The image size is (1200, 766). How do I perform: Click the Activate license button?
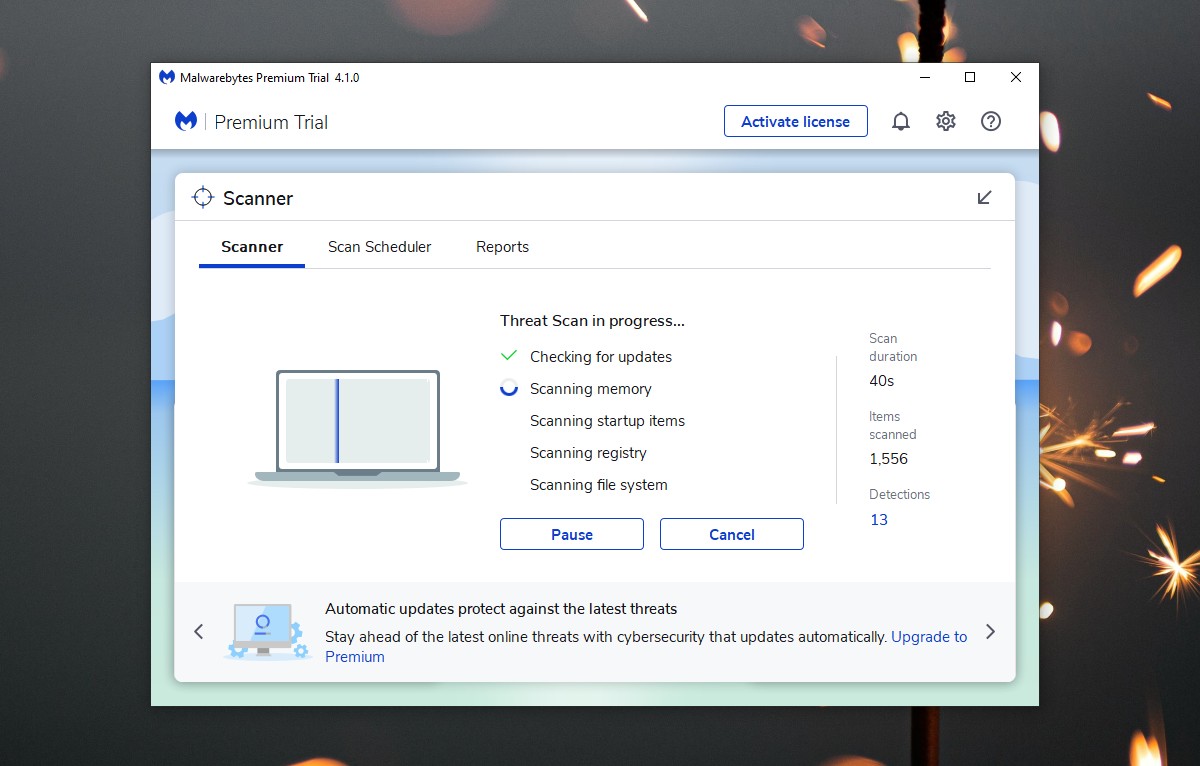click(796, 121)
